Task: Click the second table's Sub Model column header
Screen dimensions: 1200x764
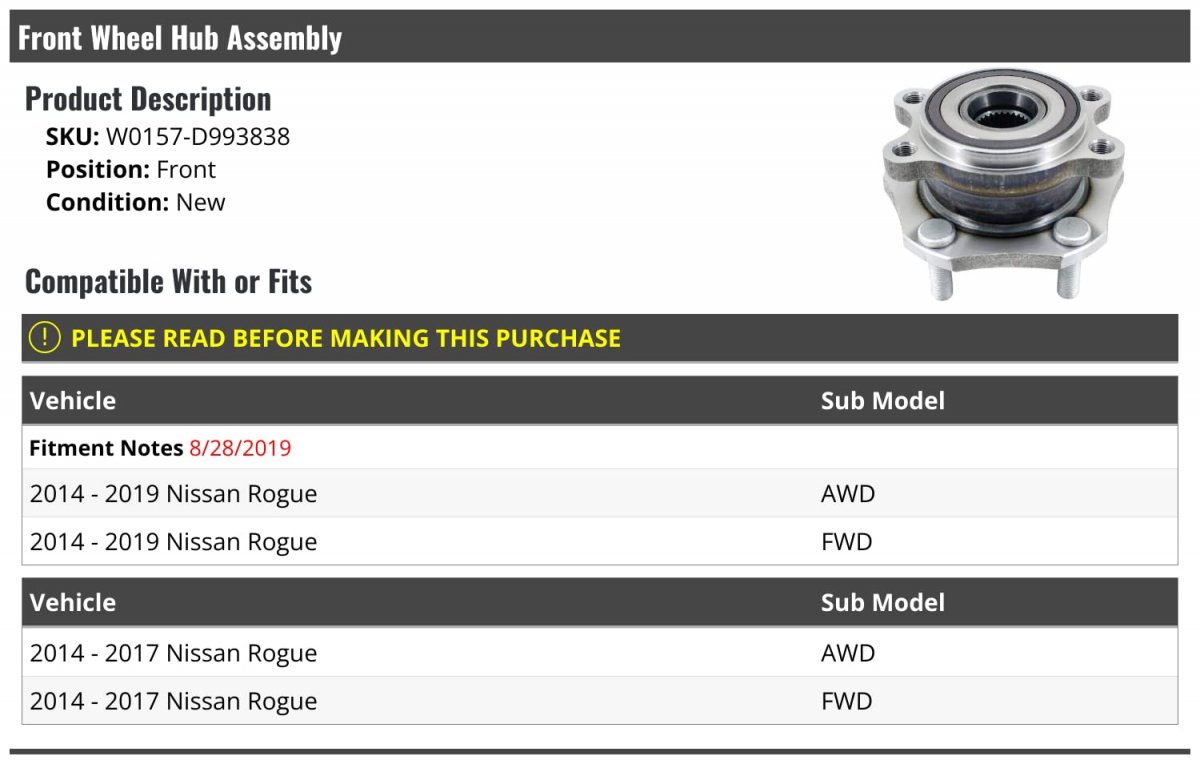Action: coord(882,603)
